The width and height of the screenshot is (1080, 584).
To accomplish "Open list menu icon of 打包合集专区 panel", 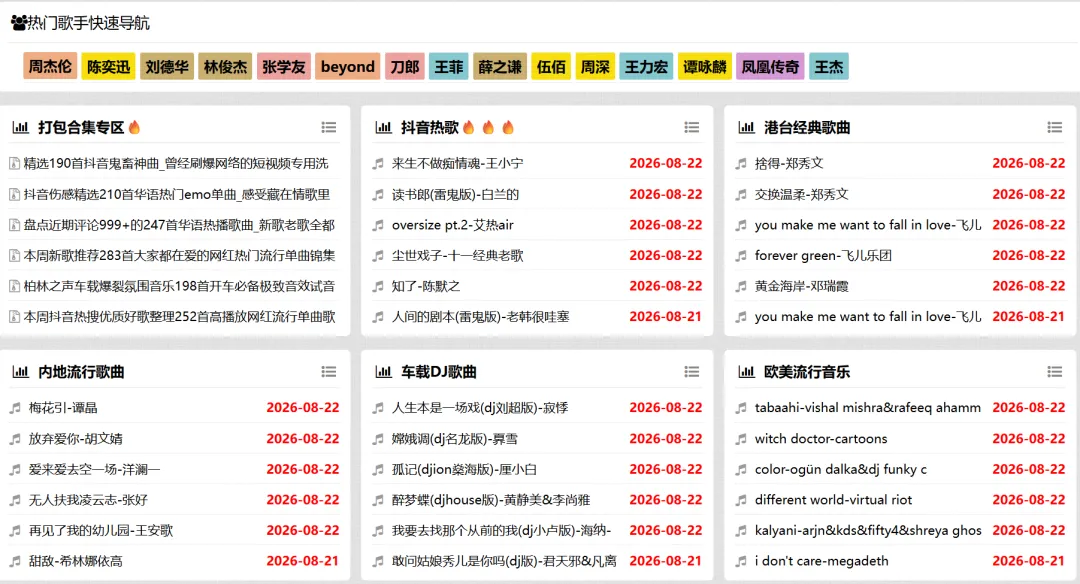I will click(x=329, y=127).
